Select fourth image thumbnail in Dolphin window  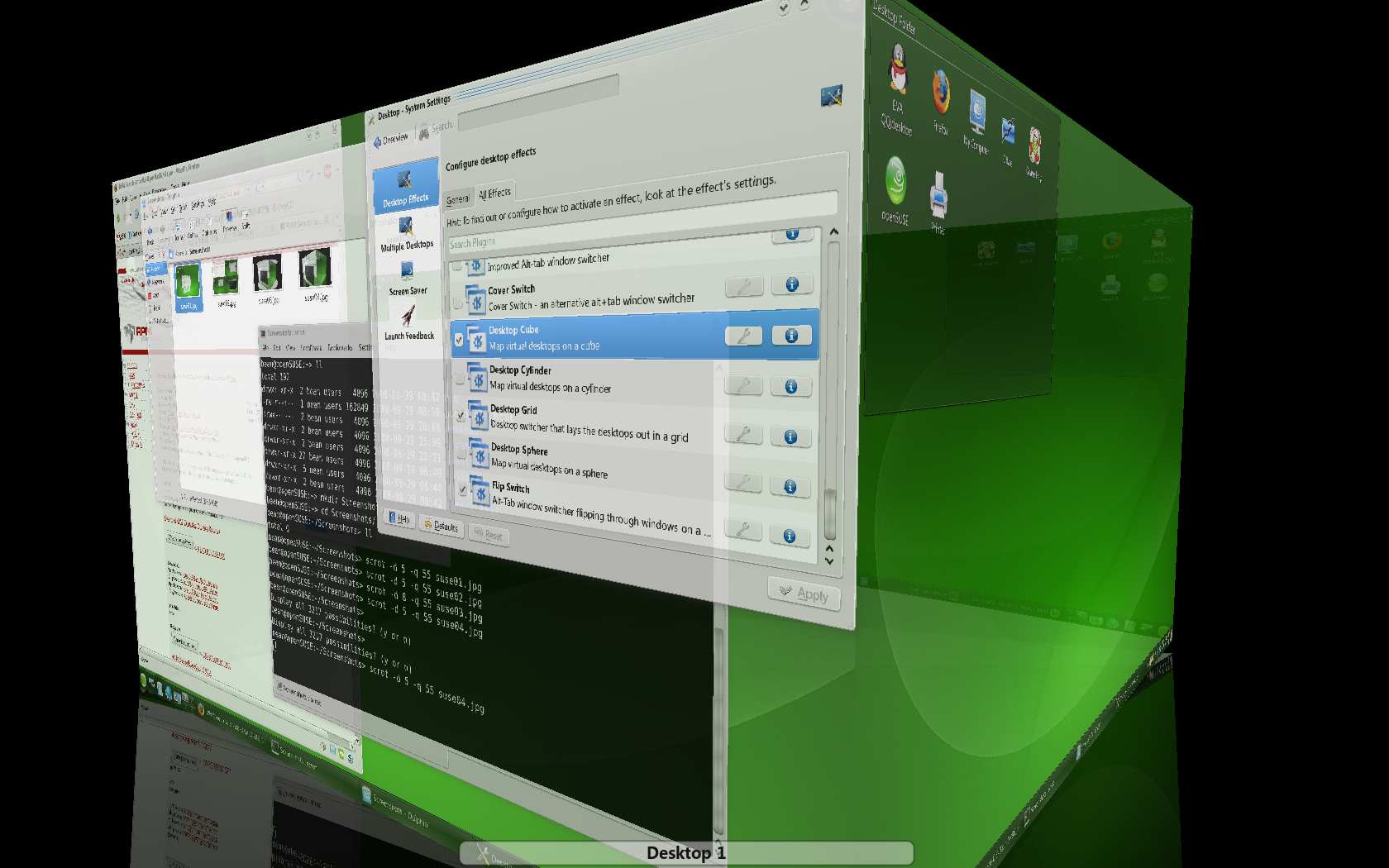coord(315,268)
